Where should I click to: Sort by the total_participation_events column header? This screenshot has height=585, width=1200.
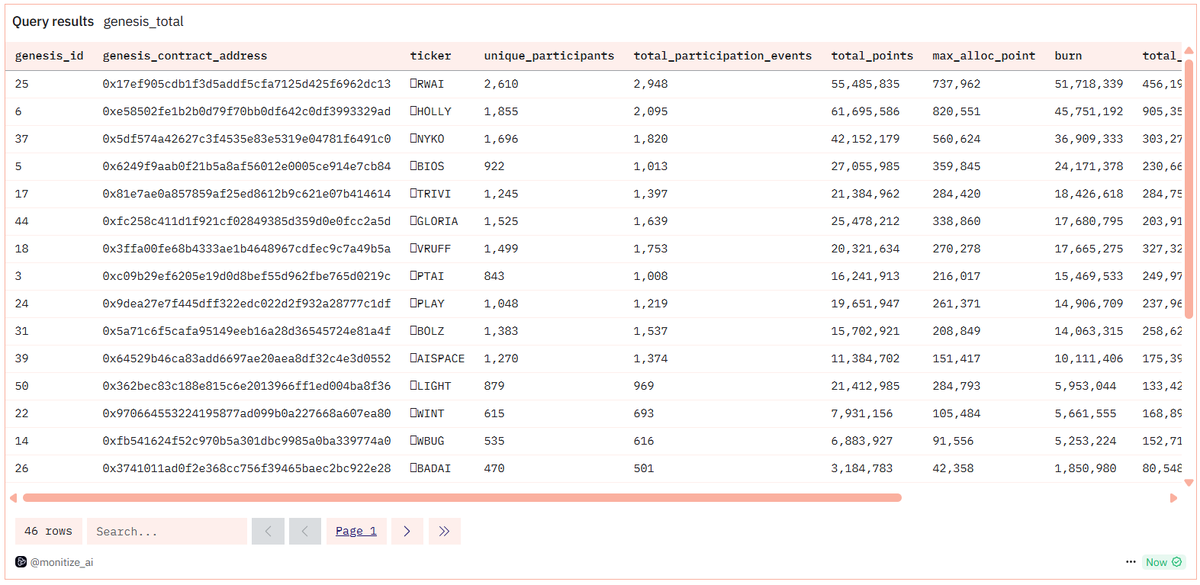[x=722, y=56]
